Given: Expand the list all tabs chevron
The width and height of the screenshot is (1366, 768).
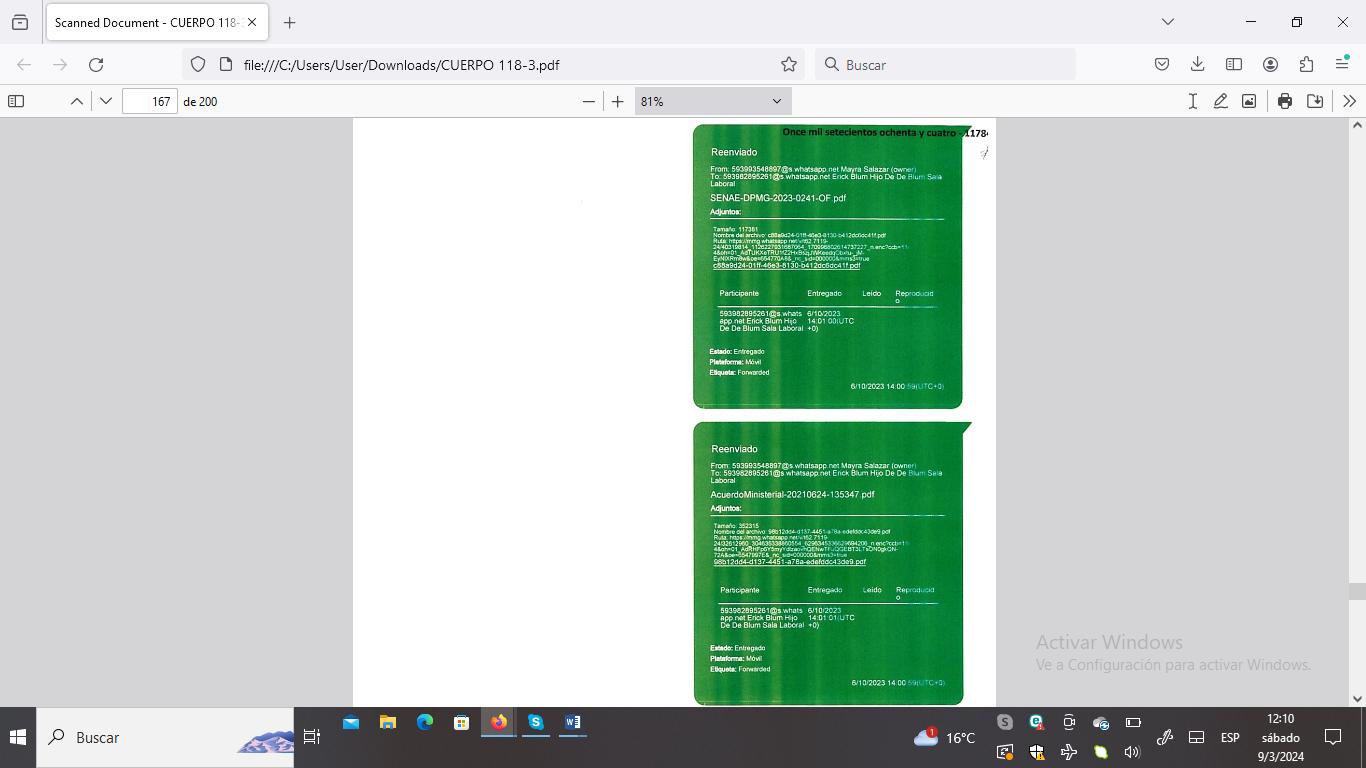Looking at the screenshot, I should click(1167, 22).
